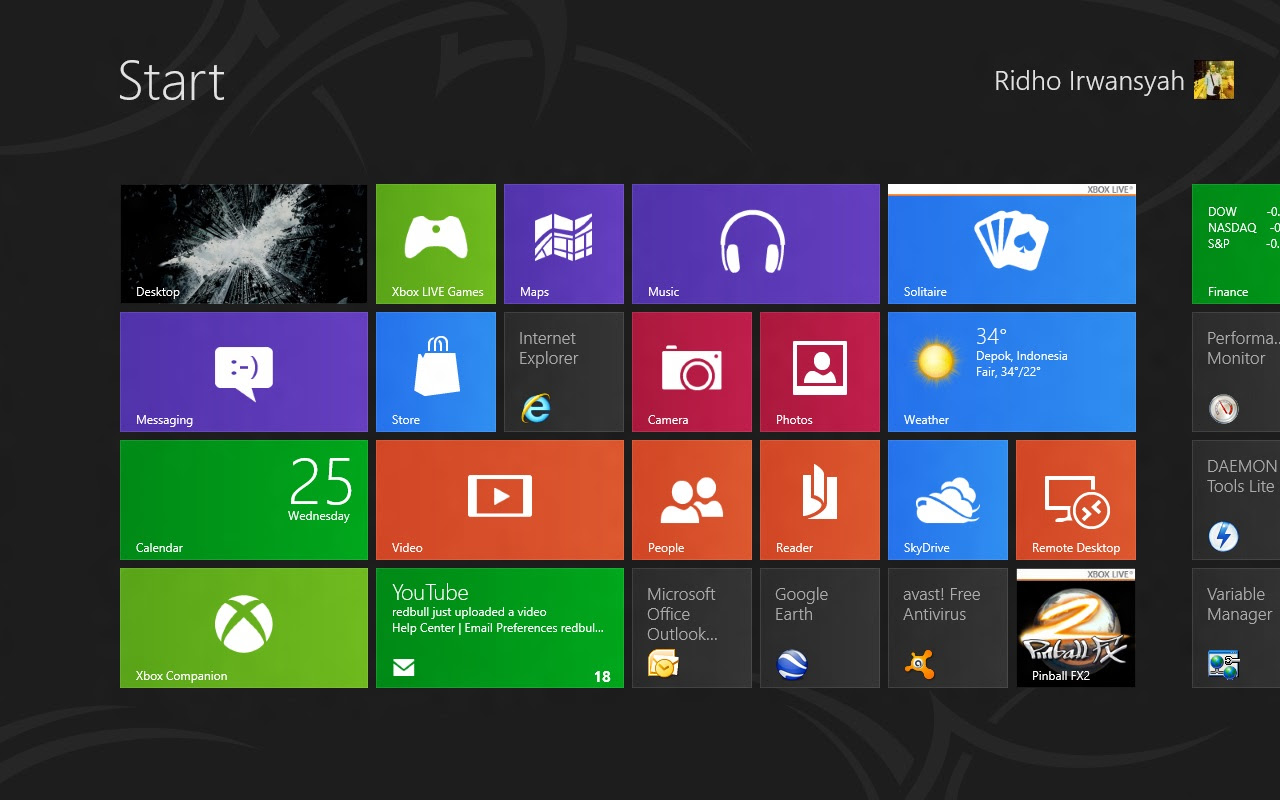Open the Messaging tile

pos(244,372)
